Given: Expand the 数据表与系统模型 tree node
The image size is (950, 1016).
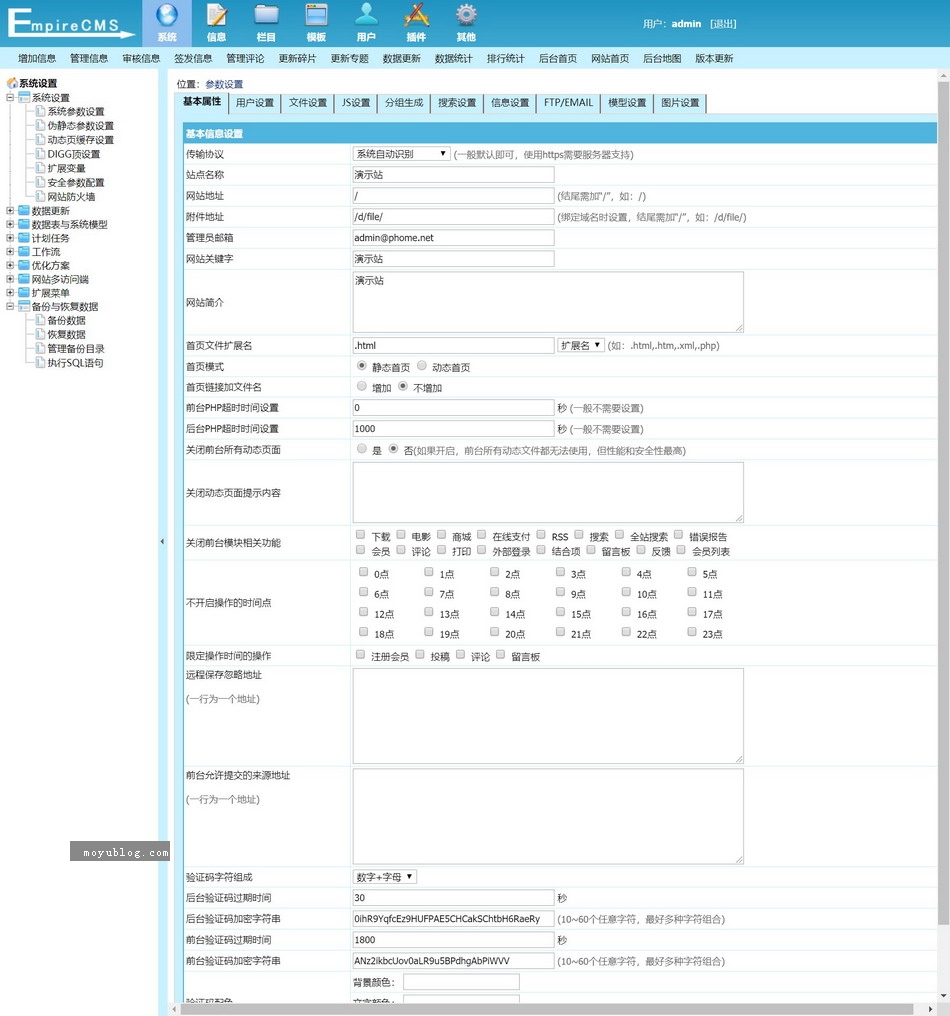Looking at the screenshot, I should pyautogui.click(x=10, y=224).
